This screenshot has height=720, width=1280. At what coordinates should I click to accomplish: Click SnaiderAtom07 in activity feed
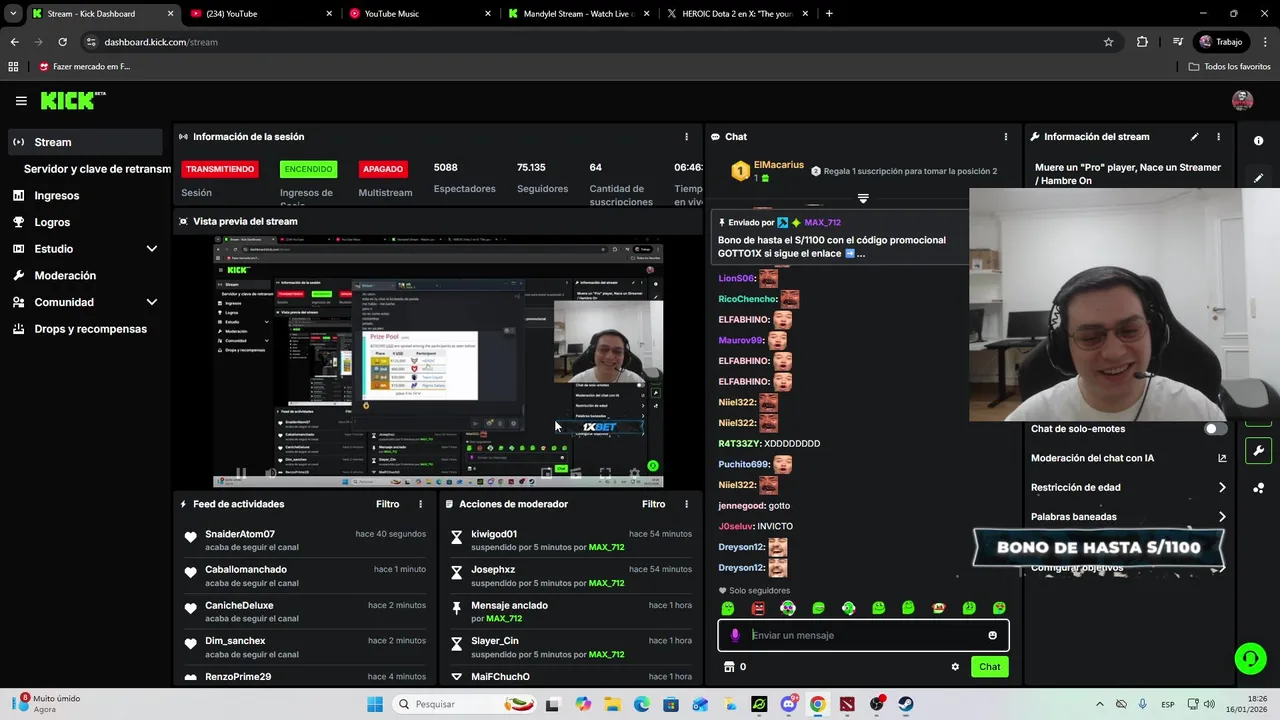pyautogui.click(x=240, y=535)
